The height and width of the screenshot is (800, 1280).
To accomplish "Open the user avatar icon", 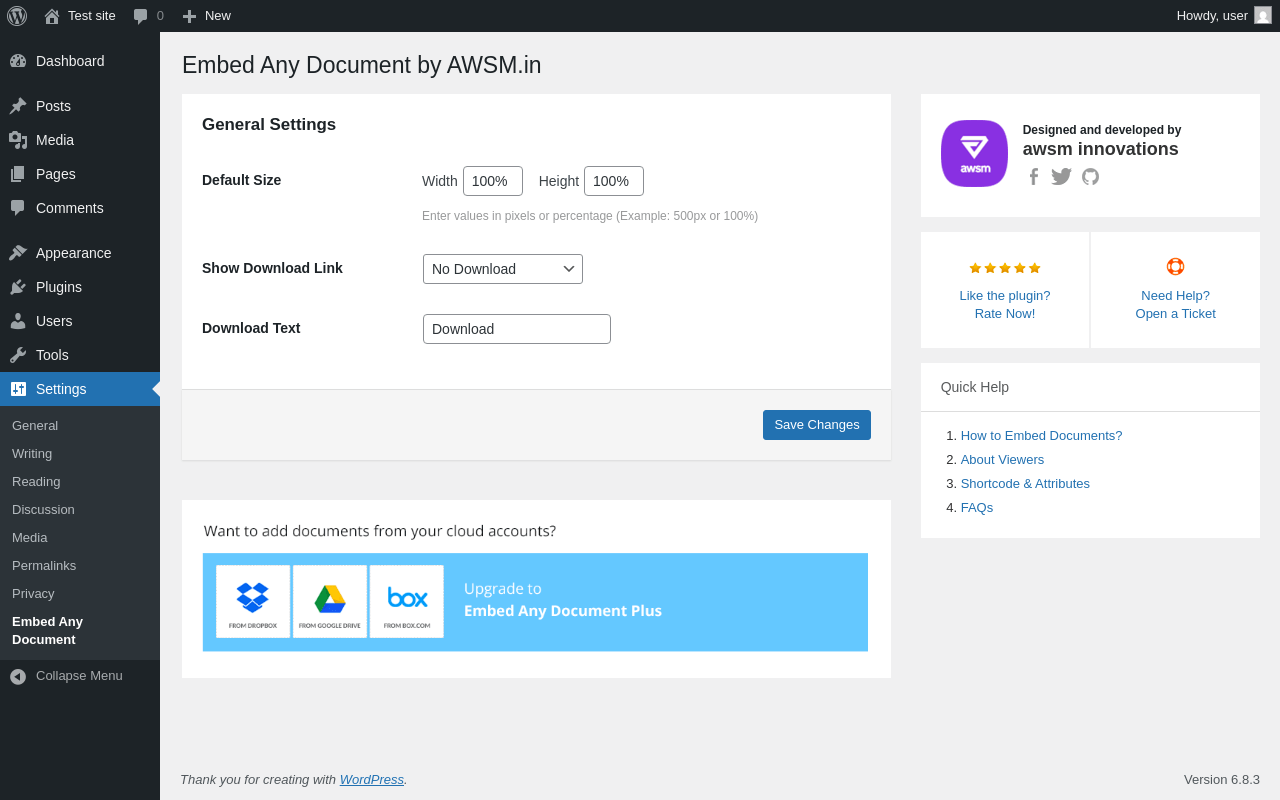I will click(1263, 15).
